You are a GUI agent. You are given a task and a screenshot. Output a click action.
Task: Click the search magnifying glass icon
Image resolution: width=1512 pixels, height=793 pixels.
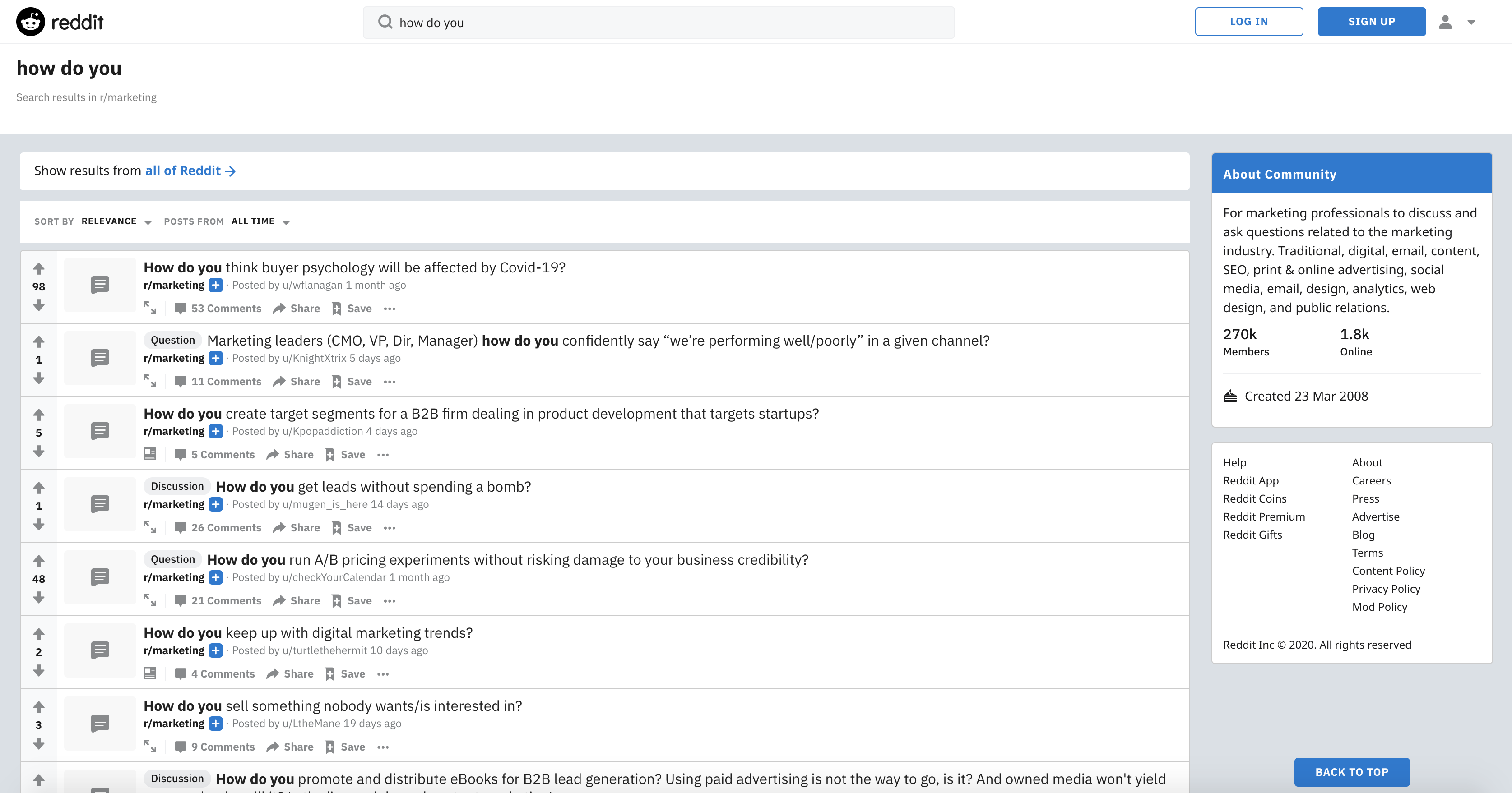click(x=384, y=21)
